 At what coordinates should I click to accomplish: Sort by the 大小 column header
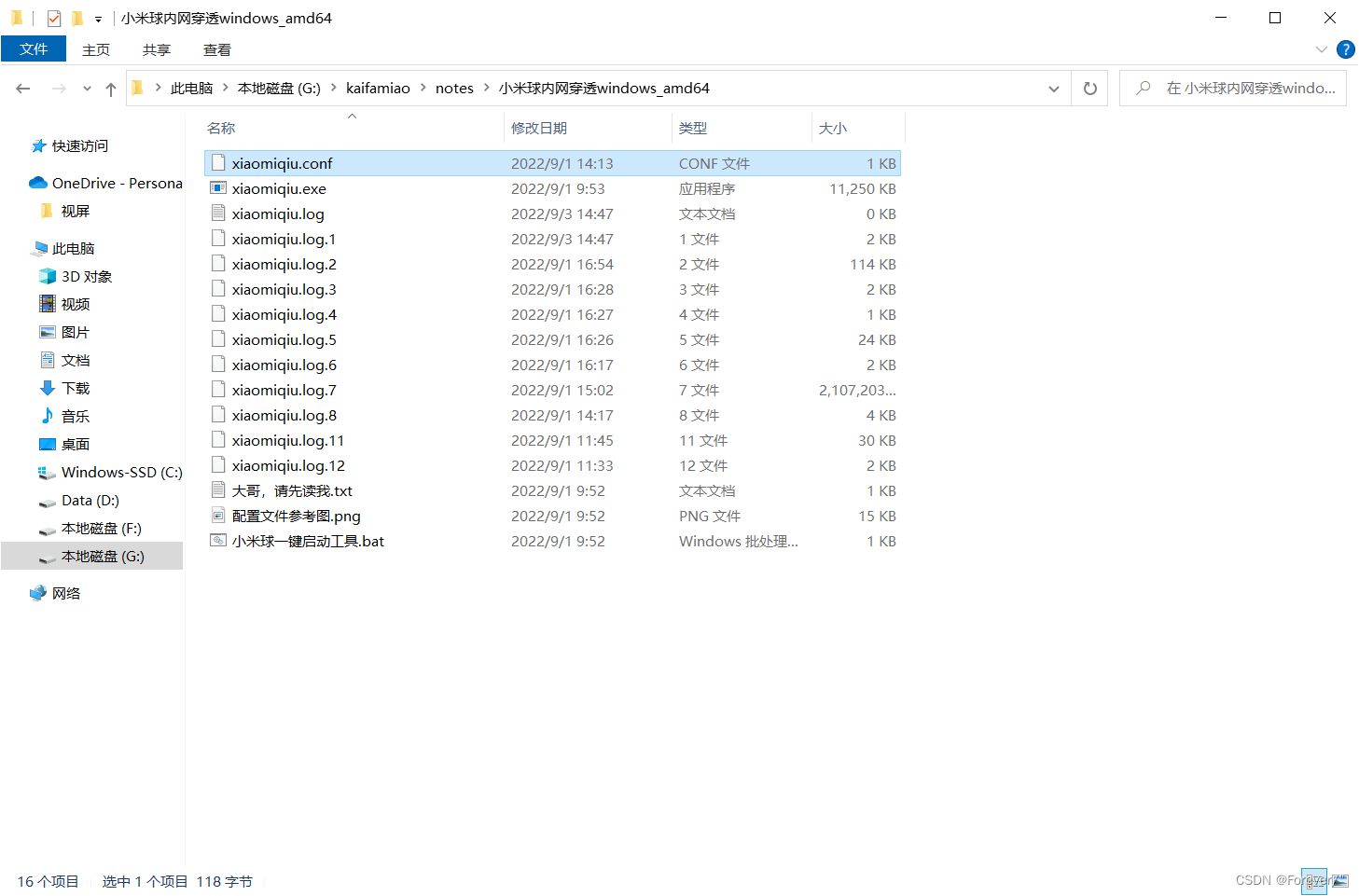coord(833,129)
